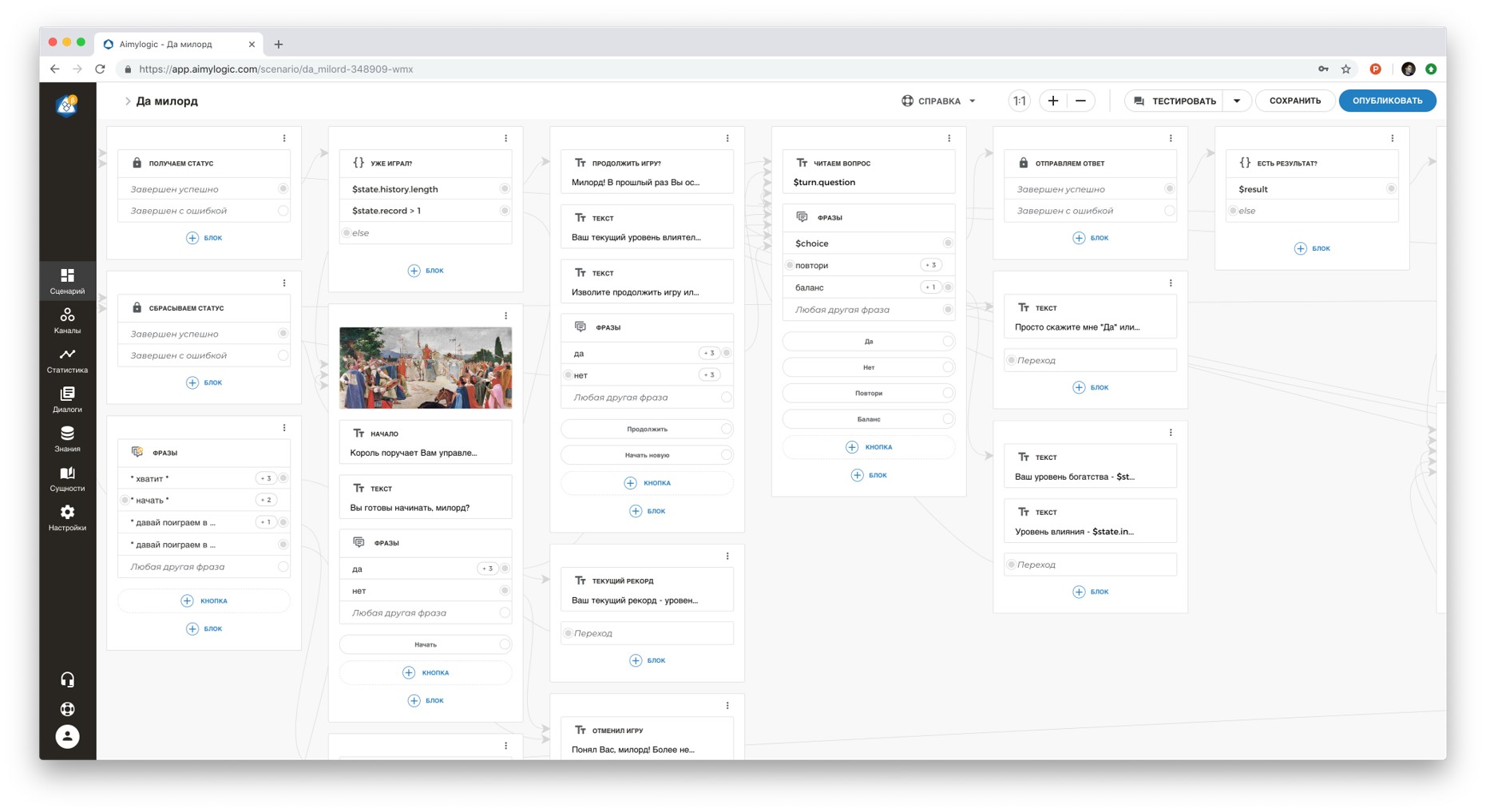Click connector circle of $state.record > 1
Screen dimensions: 1486x812
[x=505, y=211]
